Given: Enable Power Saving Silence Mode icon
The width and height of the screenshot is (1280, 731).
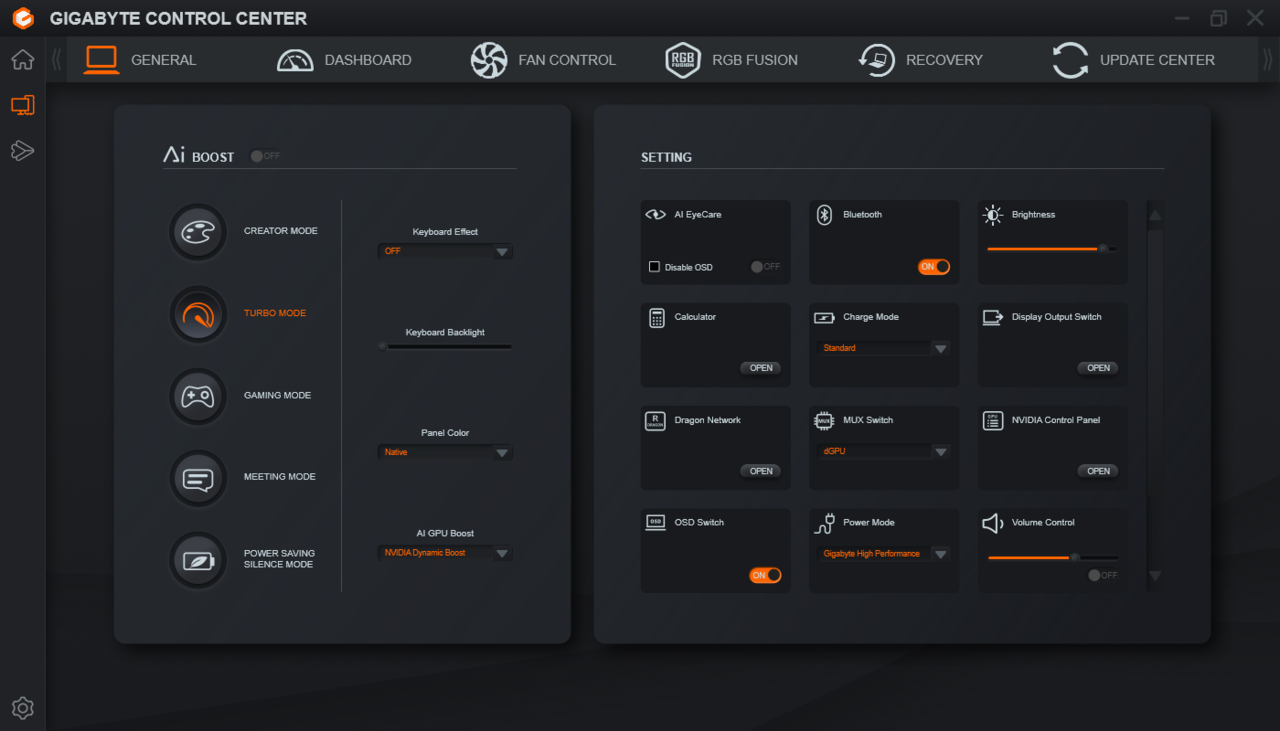Looking at the screenshot, I should click(197, 559).
